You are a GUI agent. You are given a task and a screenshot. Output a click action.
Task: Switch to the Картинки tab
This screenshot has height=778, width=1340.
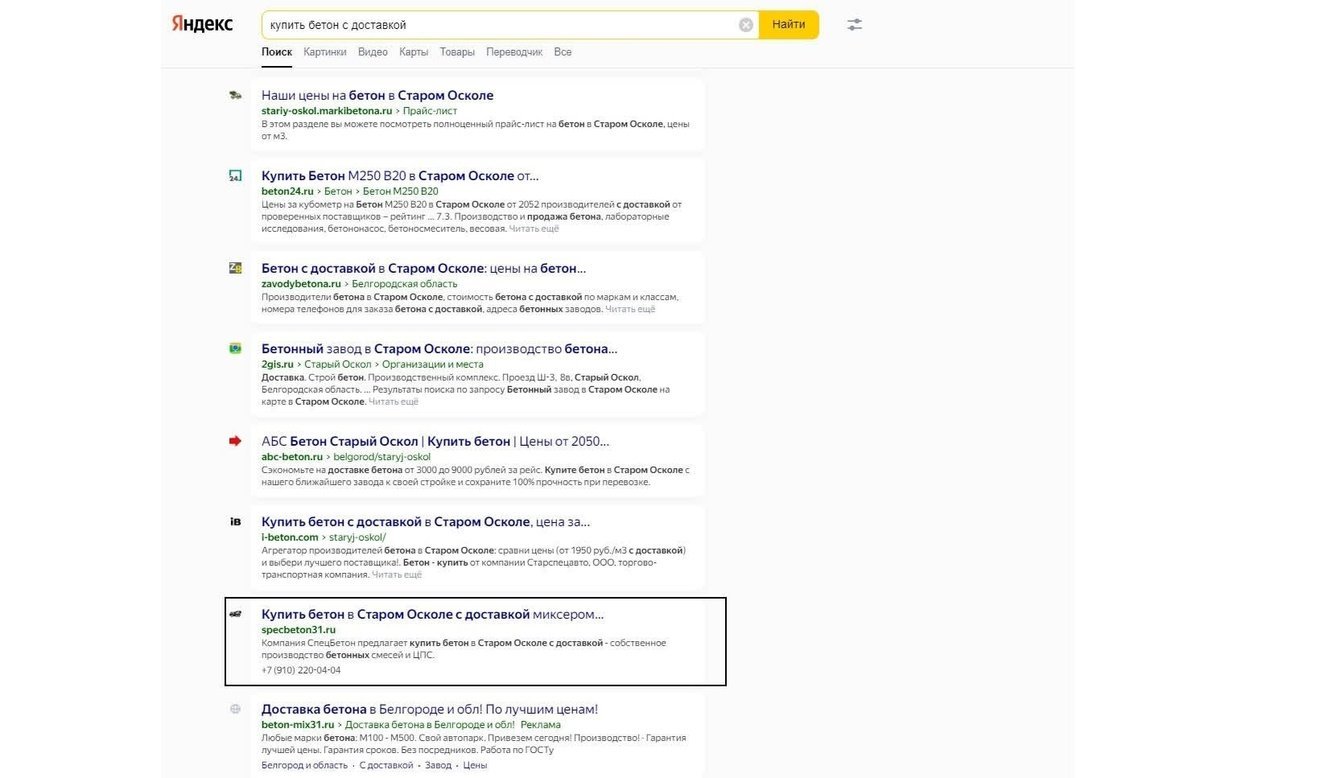(x=325, y=52)
